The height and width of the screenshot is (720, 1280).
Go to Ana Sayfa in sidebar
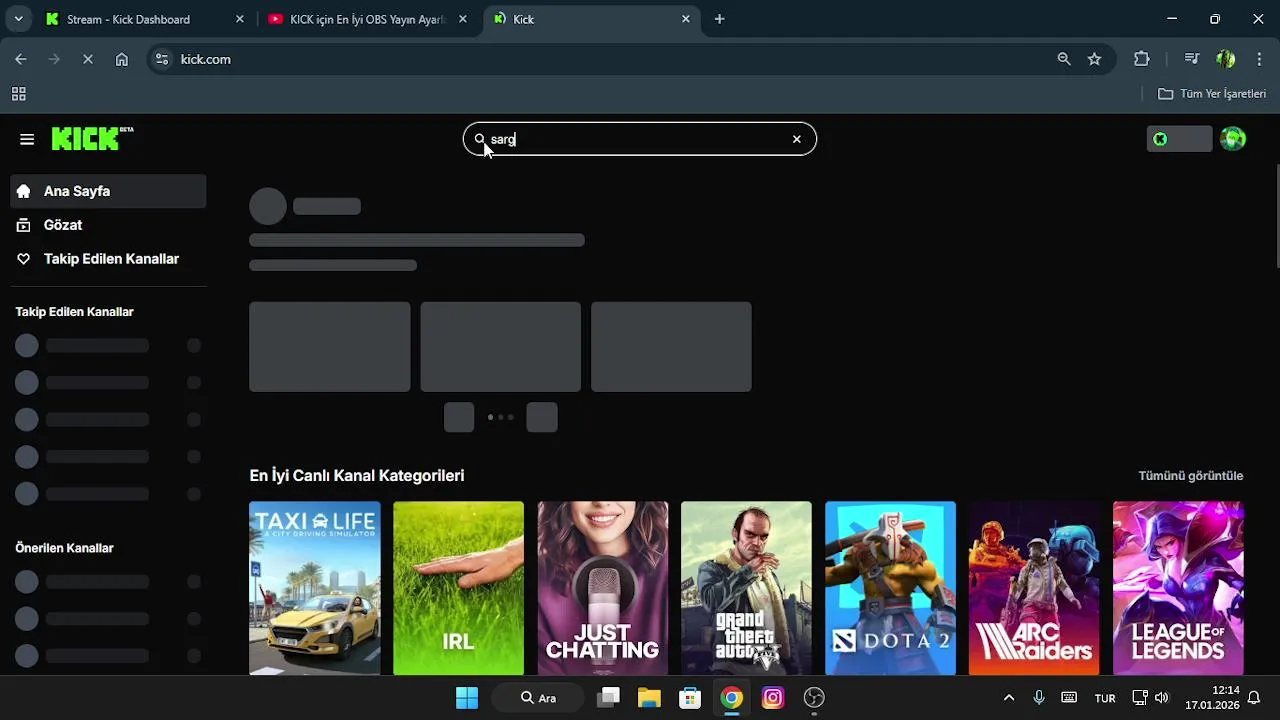108,191
